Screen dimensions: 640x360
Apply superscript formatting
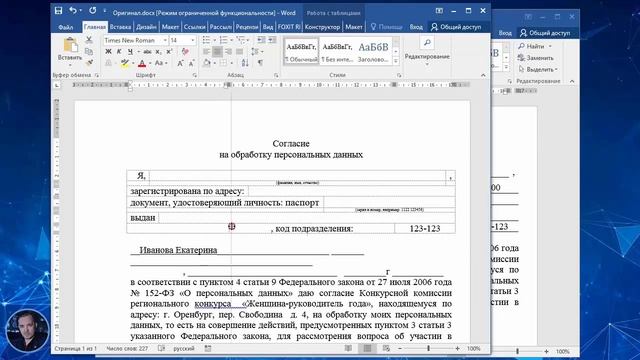(169, 52)
